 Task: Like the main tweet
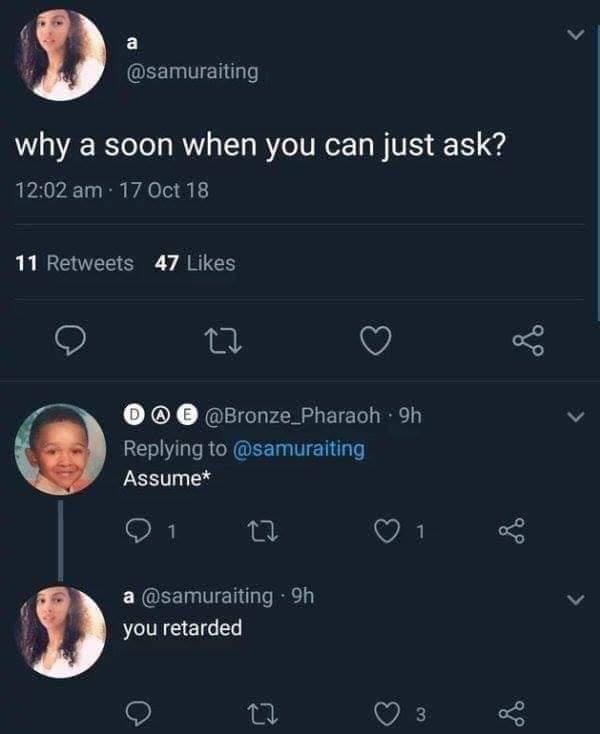(x=373, y=344)
